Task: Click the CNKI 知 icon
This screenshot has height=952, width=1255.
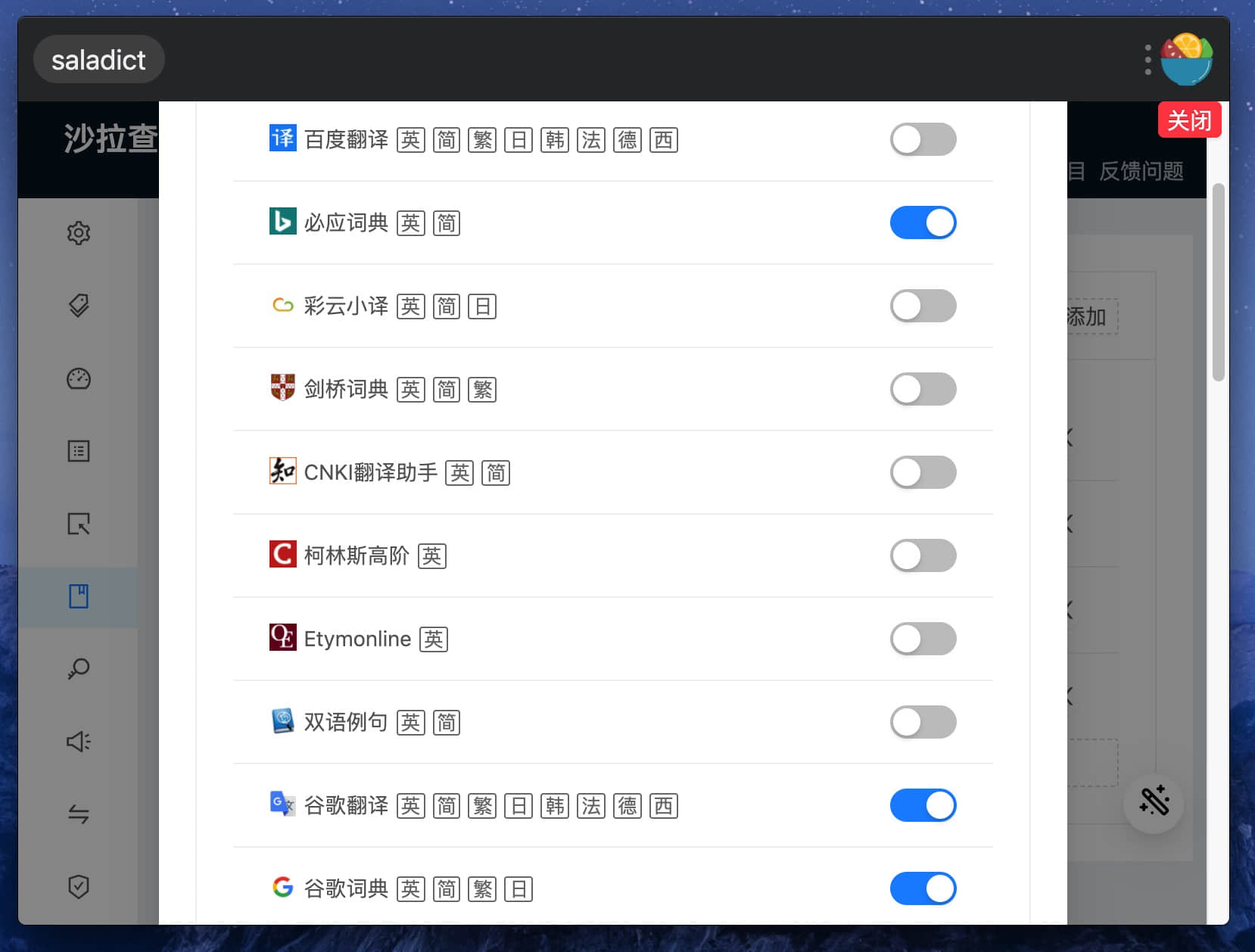Action: click(283, 471)
